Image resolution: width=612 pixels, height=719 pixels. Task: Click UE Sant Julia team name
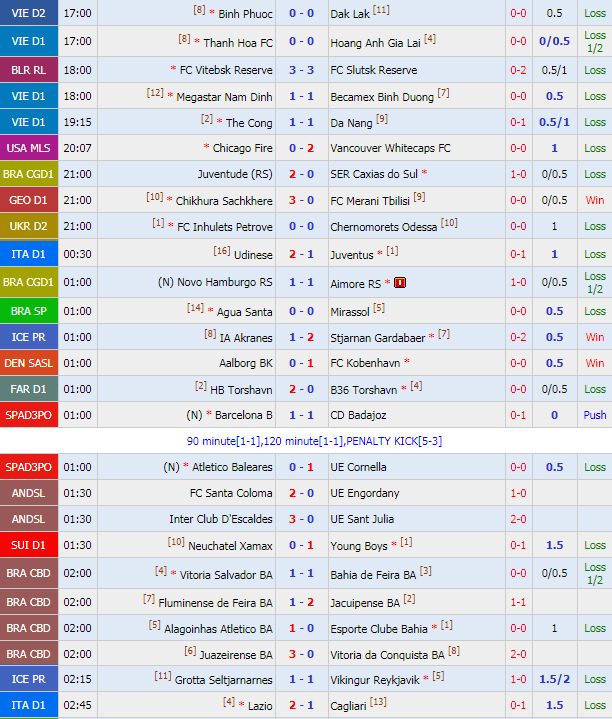tap(362, 519)
